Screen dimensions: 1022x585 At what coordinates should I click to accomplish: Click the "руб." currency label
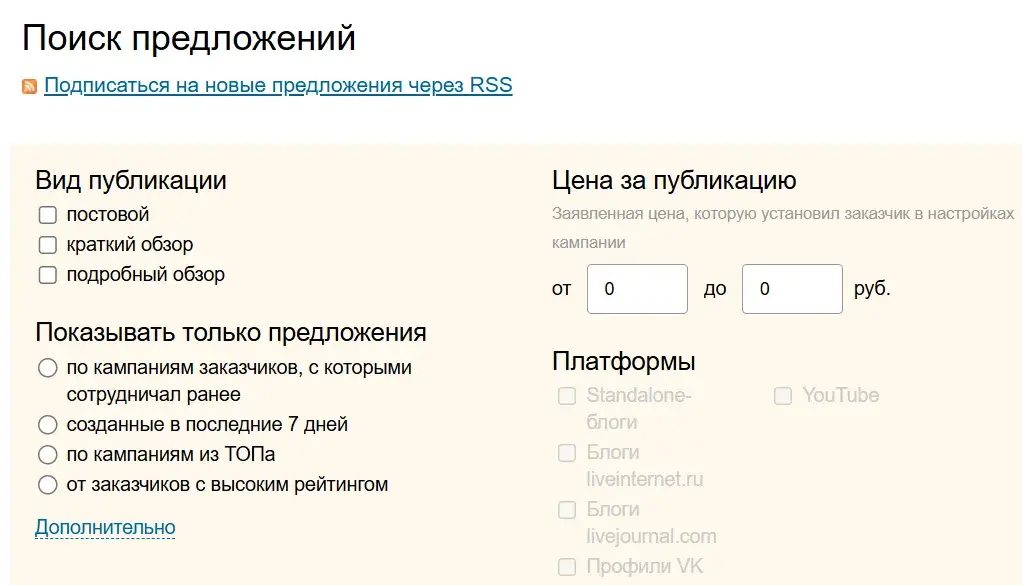click(872, 289)
